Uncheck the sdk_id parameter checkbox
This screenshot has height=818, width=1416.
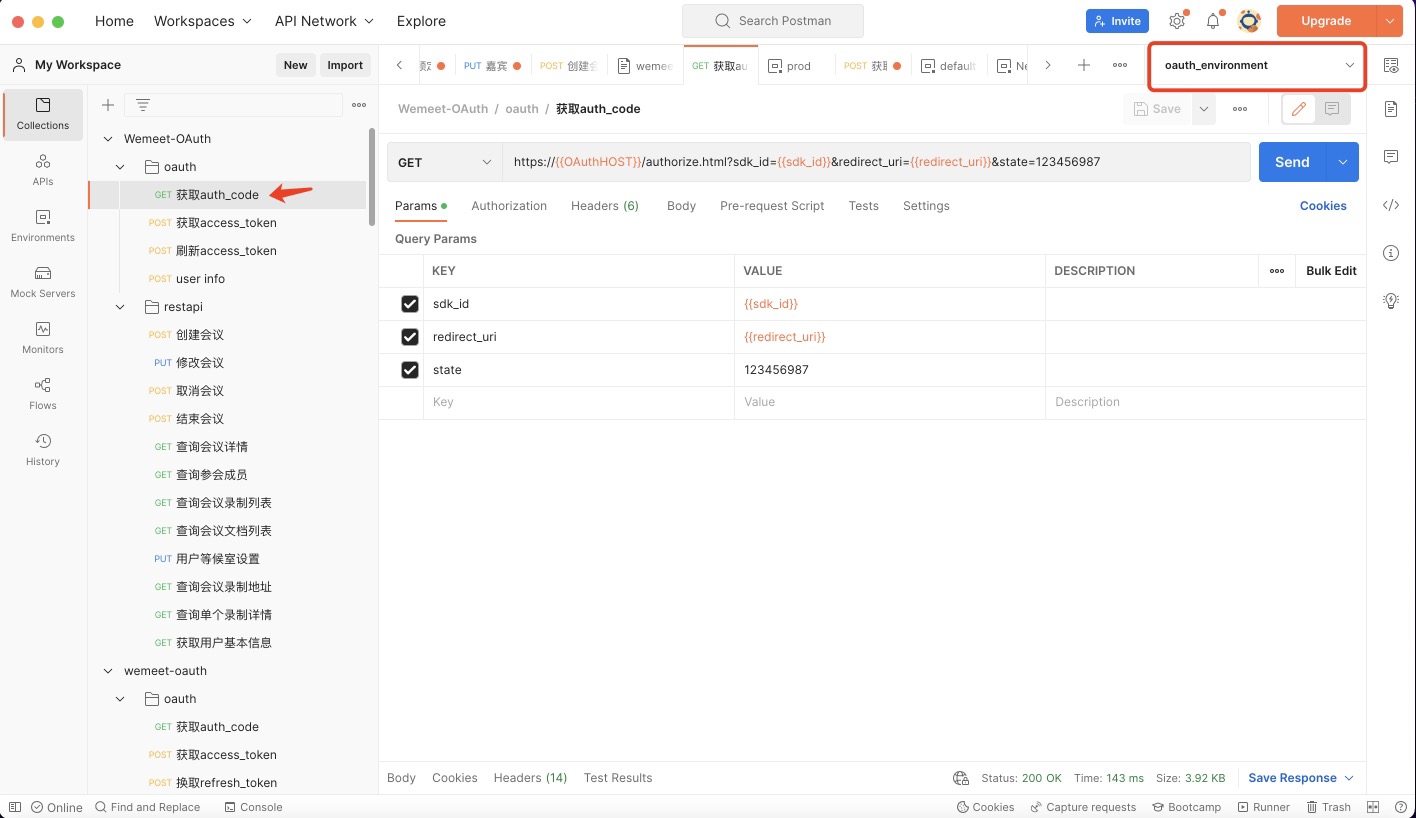[410, 304]
